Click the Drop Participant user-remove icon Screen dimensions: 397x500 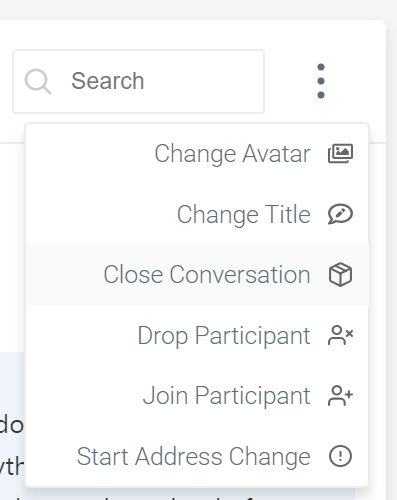(340, 335)
